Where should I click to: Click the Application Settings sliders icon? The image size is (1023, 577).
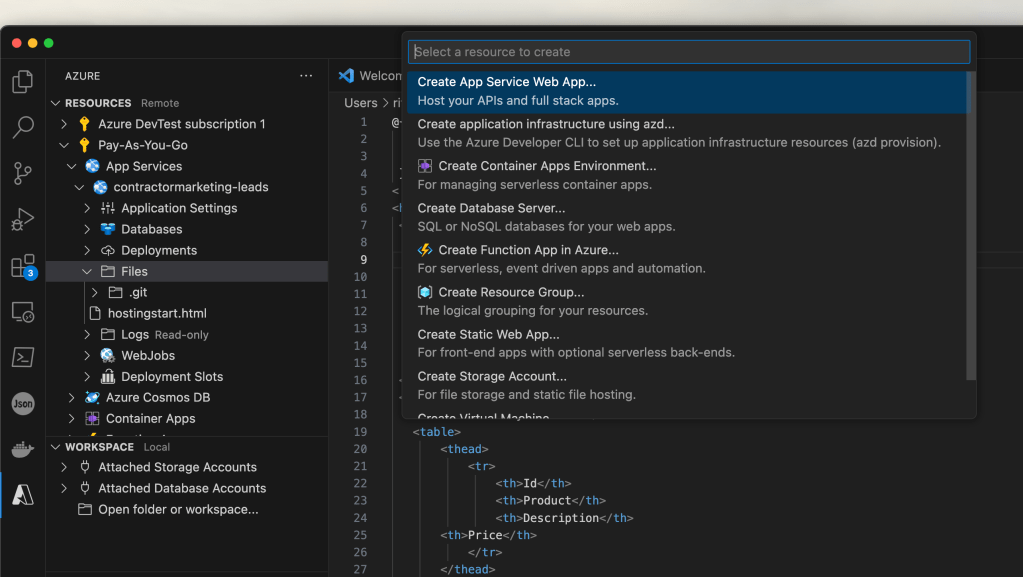point(108,208)
